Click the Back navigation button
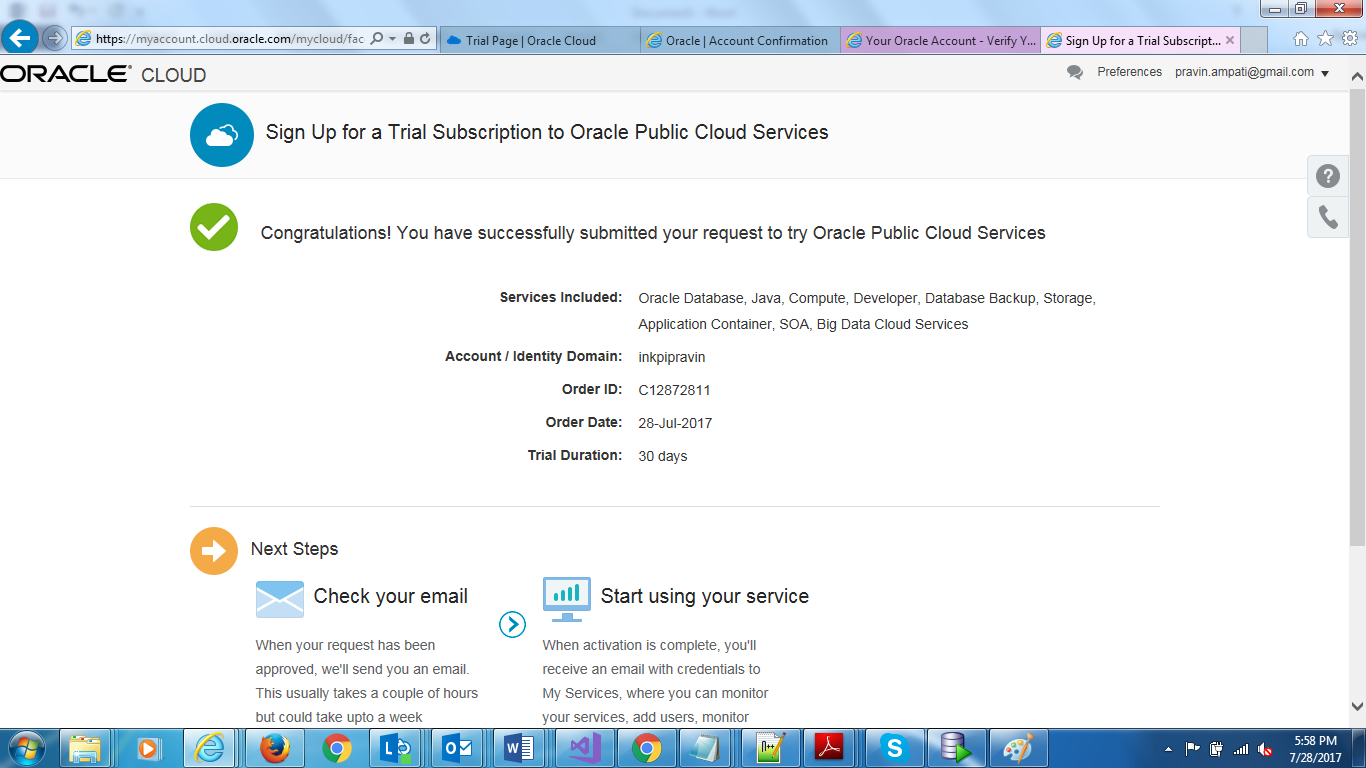Screen dimensions: 1366x768 pyautogui.click(x=20, y=38)
